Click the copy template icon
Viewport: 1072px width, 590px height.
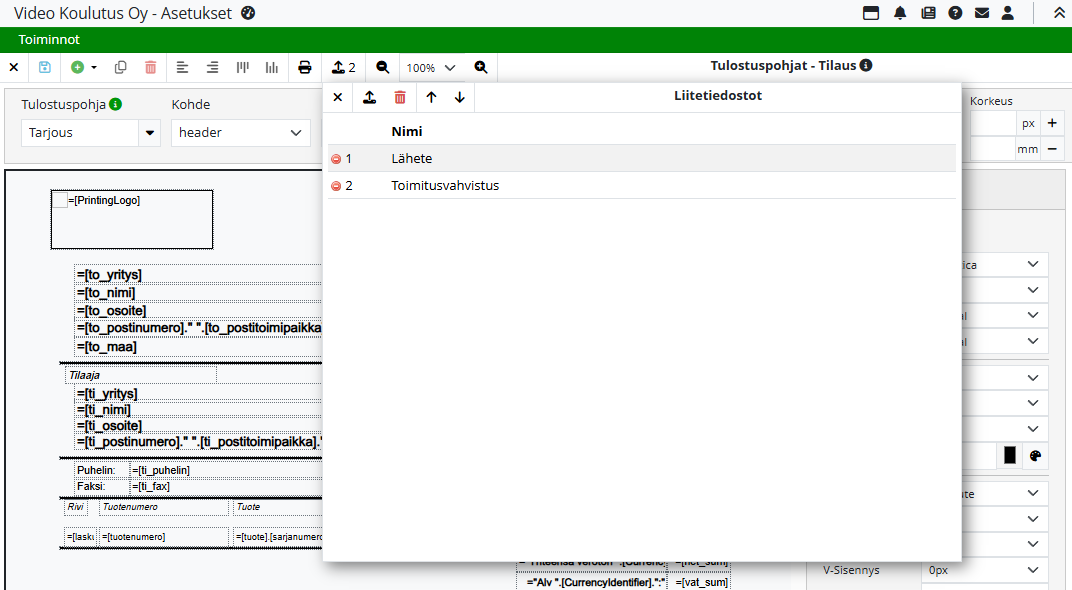tap(121, 67)
